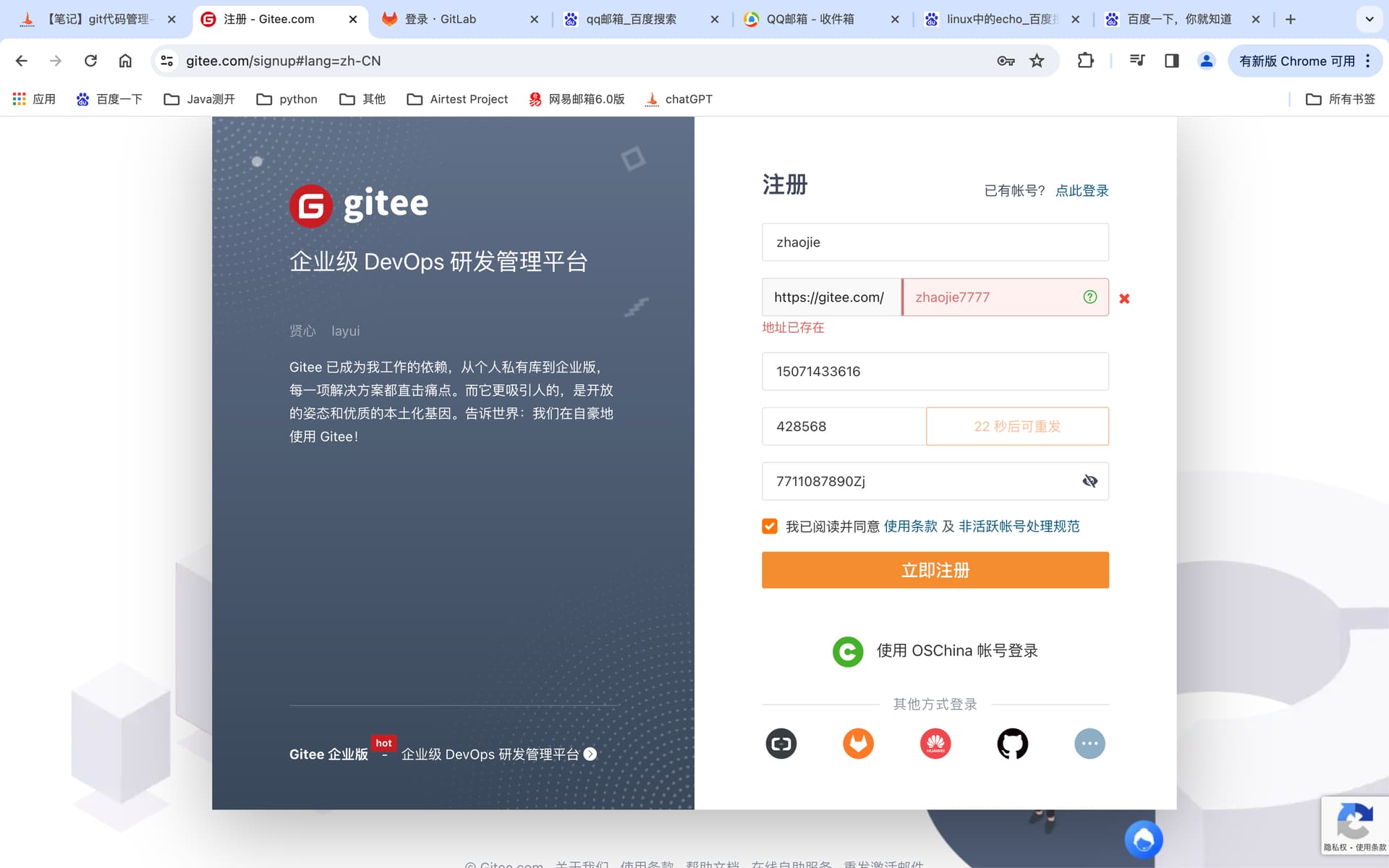Open the python bookmark folder
1389x868 pixels.
(x=286, y=99)
